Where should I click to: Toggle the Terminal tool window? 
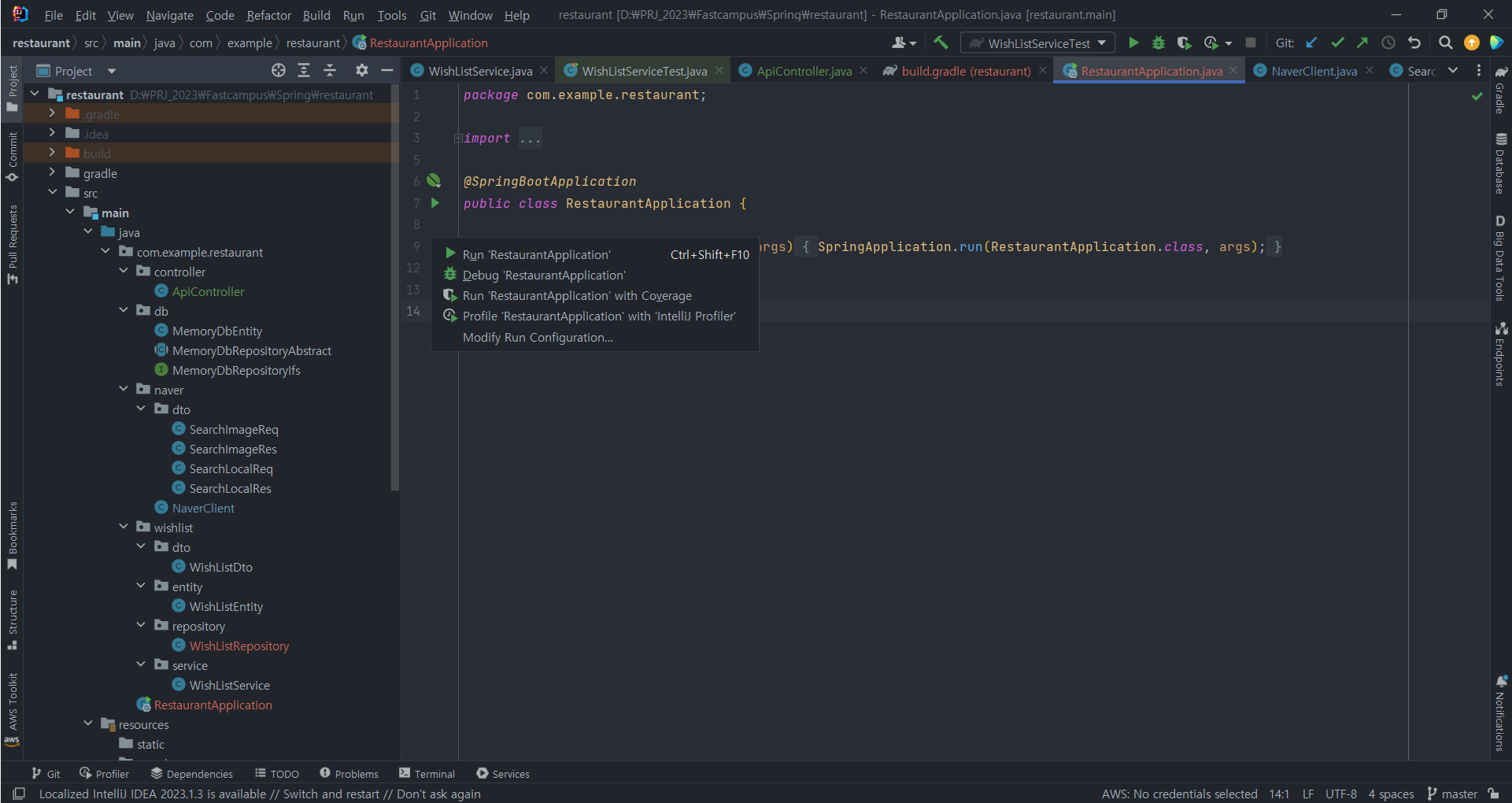tap(427, 774)
